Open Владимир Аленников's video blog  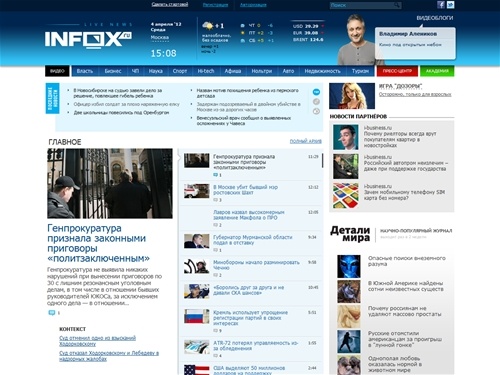pos(408,34)
